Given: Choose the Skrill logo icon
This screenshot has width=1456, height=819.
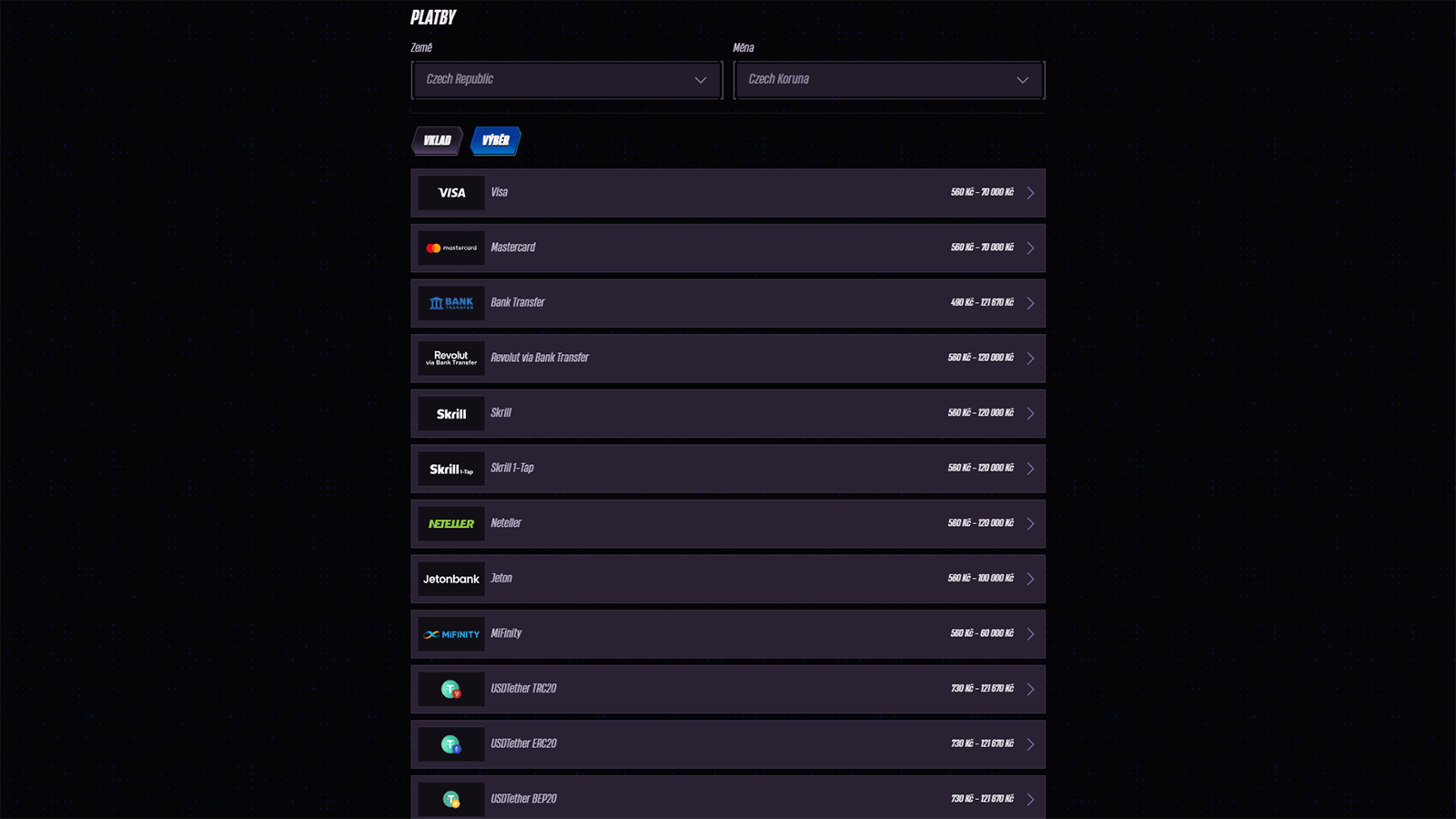Looking at the screenshot, I should coord(451,414).
